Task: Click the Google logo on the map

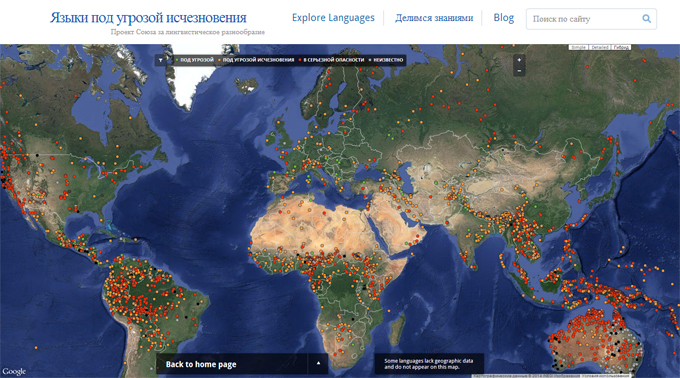Action: click(14, 371)
